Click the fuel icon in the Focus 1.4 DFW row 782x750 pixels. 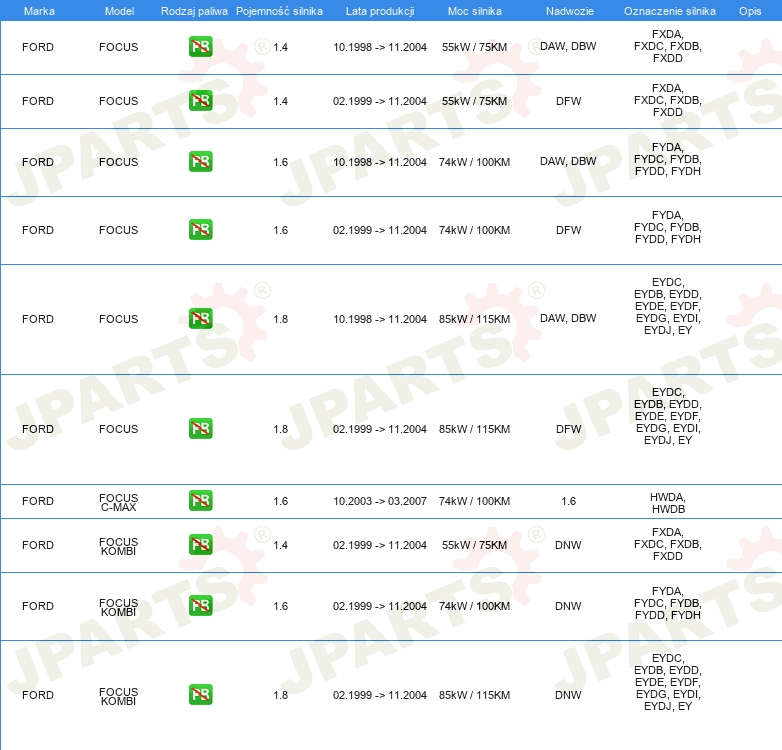200,100
